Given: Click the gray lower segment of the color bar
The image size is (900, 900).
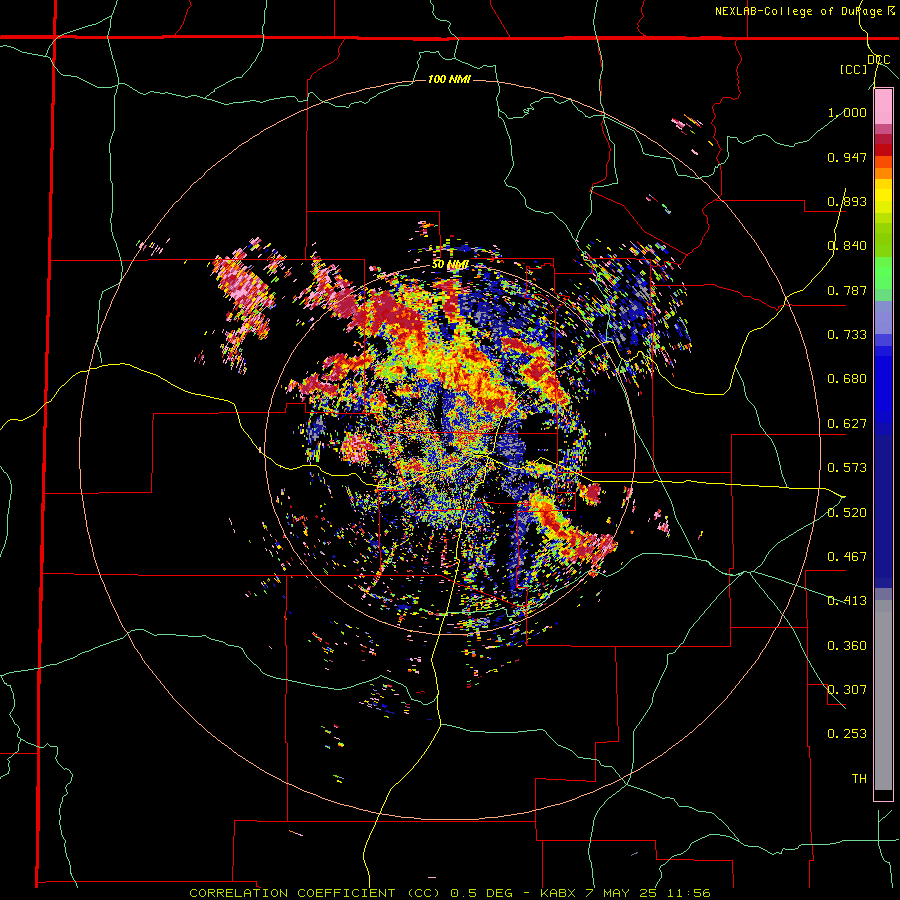Looking at the screenshot, I should click(x=883, y=695).
